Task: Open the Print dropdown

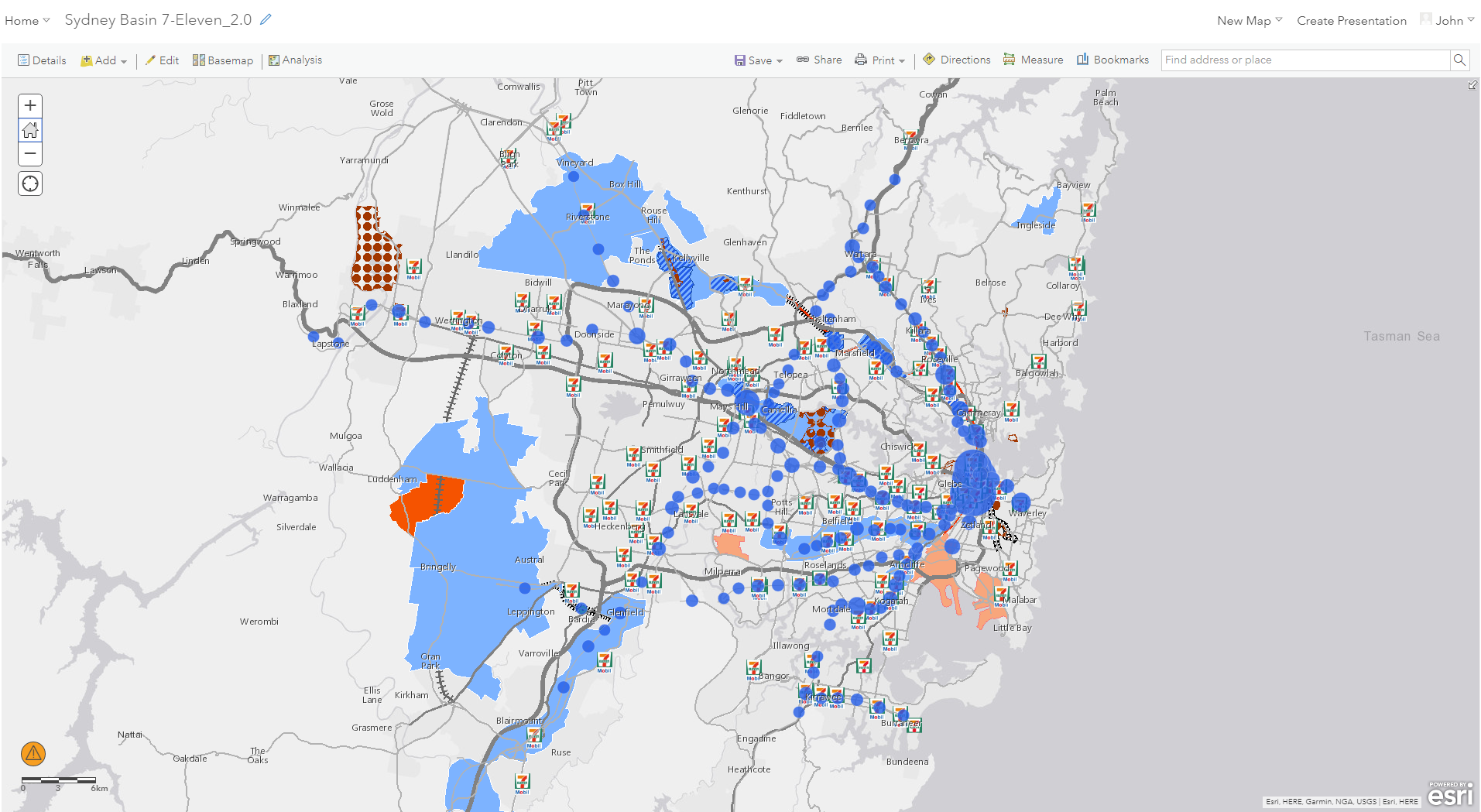Action: (879, 60)
